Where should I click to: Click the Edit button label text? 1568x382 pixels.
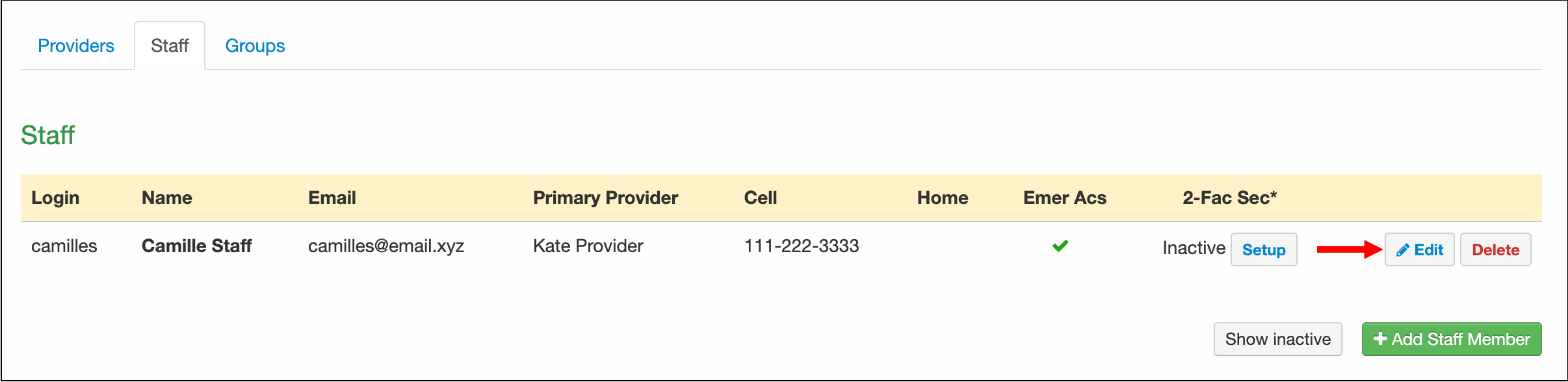click(1428, 250)
